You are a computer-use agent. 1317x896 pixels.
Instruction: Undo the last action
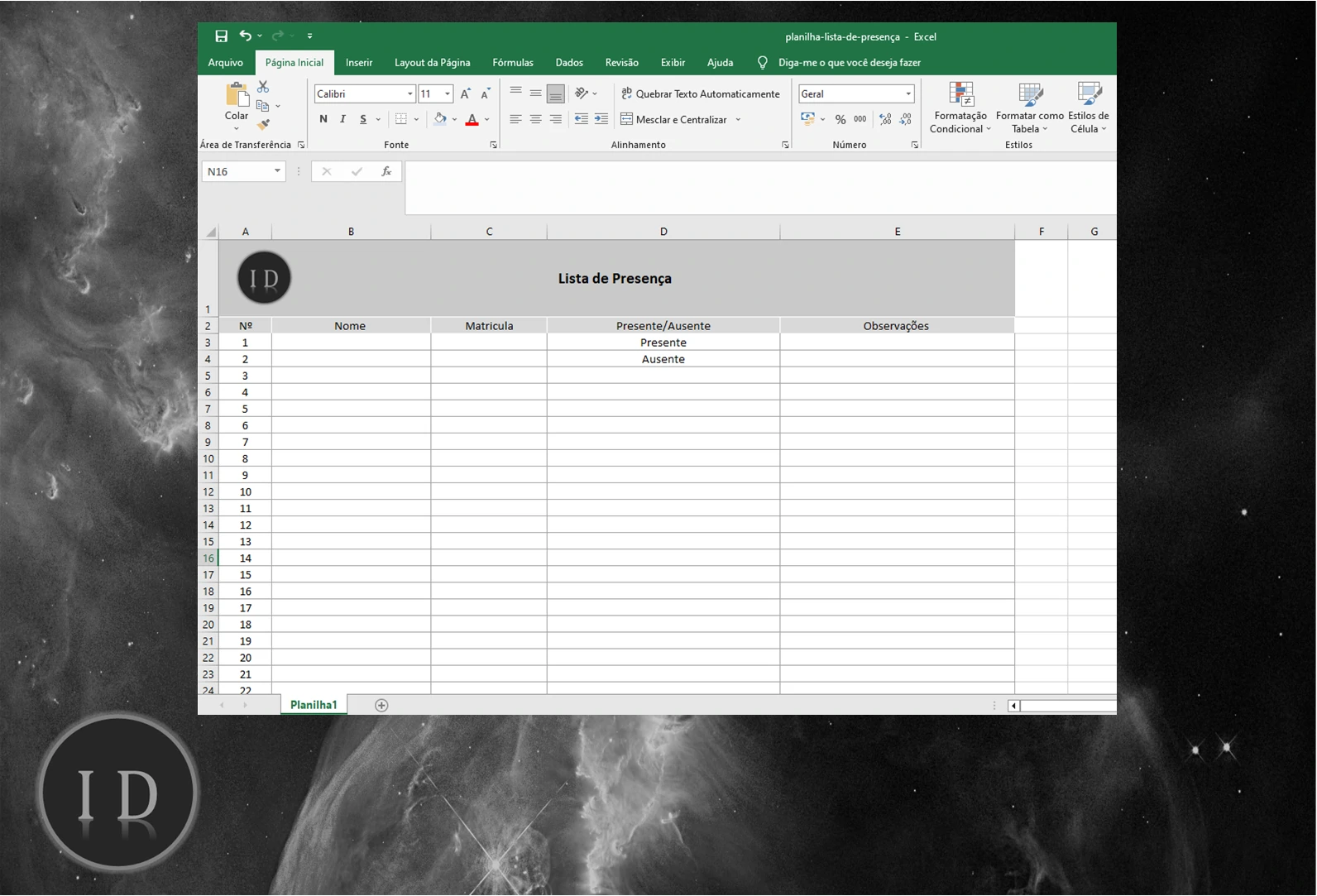click(245, 36)
